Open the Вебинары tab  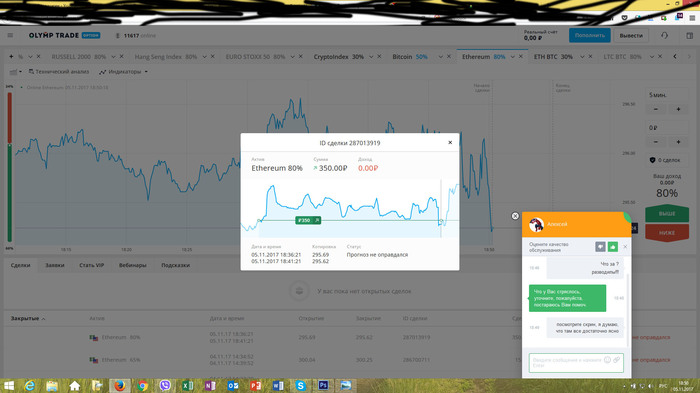coord(133,265)
